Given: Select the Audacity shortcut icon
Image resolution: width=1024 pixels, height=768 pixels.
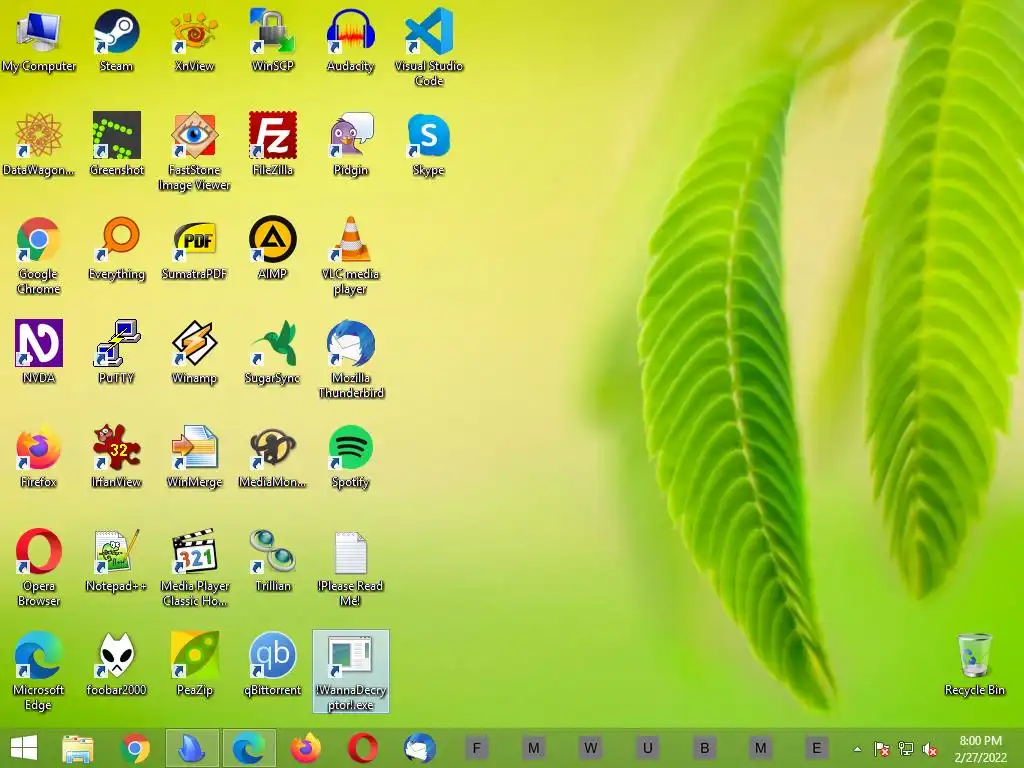Looking at the screenshot, I should [351, 40].
